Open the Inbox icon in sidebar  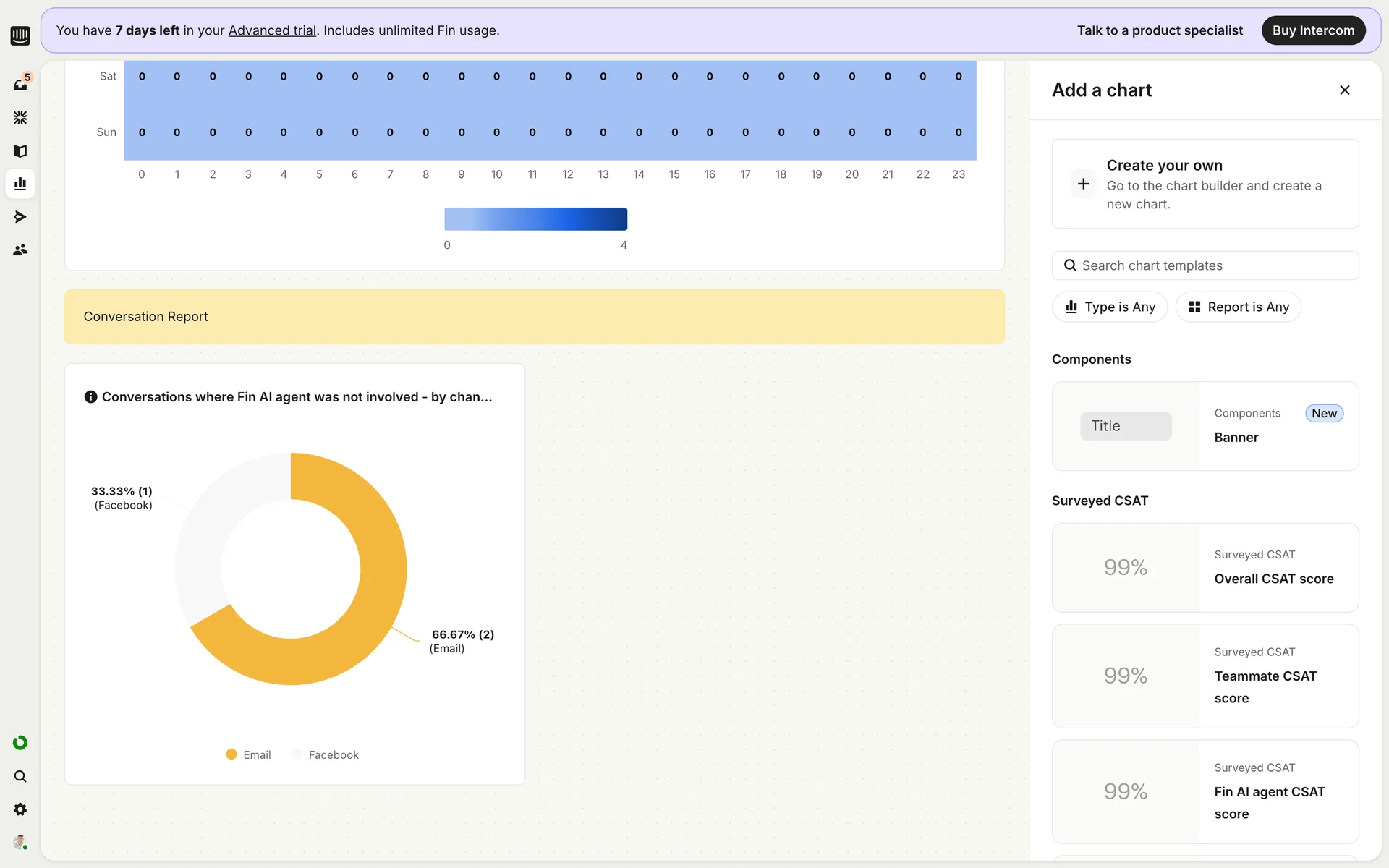tap(20, 85)
